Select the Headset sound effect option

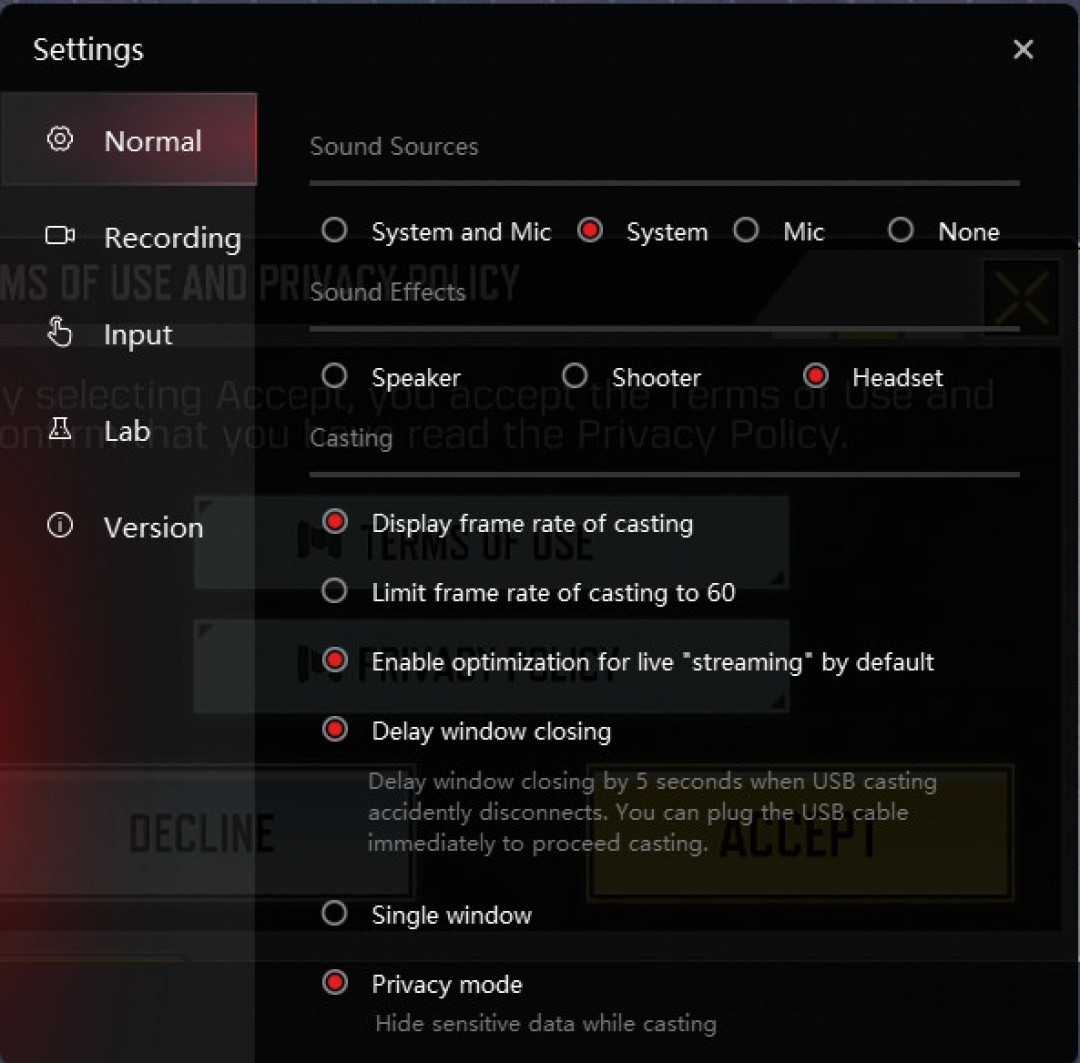click(x=816, y=376)
